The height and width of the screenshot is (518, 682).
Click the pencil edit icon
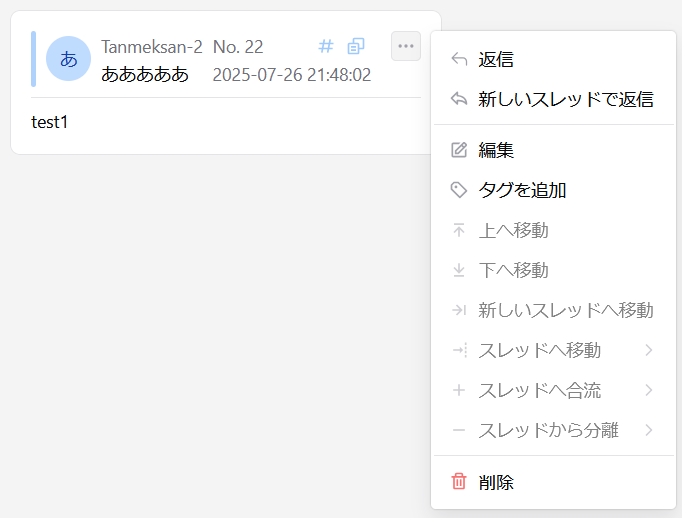459,150
